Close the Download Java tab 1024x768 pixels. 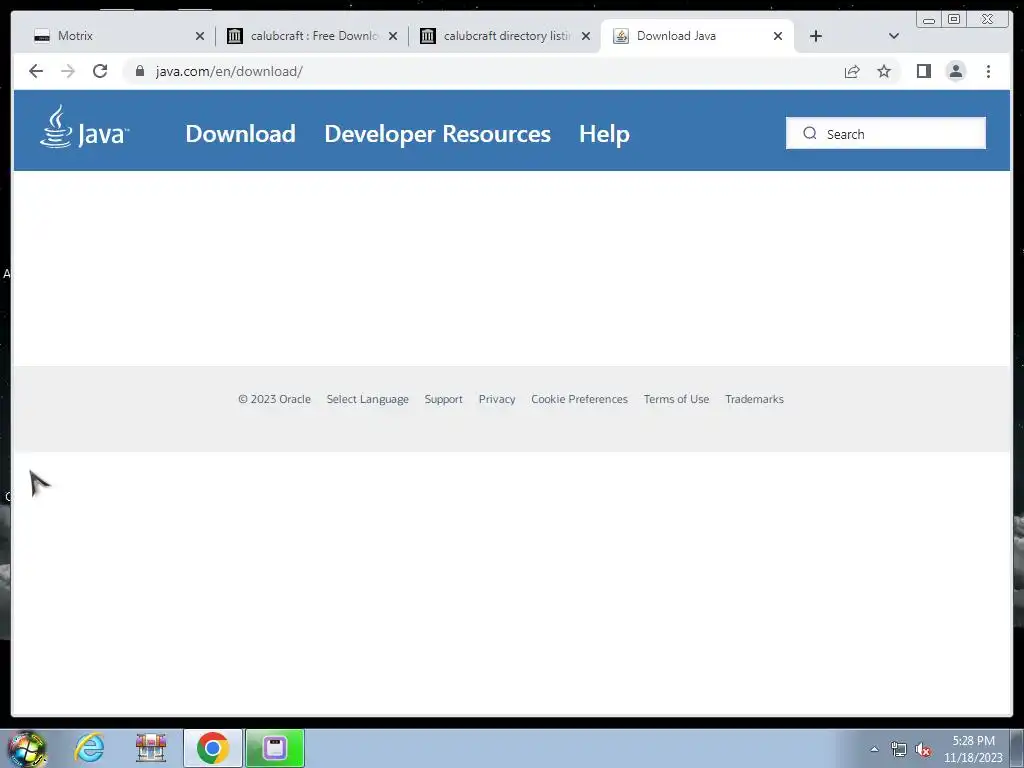pyautogui.click(x=778, y=36)
